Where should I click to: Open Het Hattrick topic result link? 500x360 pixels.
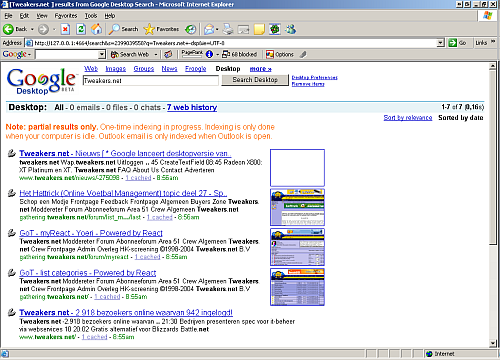tap(123, 193)
